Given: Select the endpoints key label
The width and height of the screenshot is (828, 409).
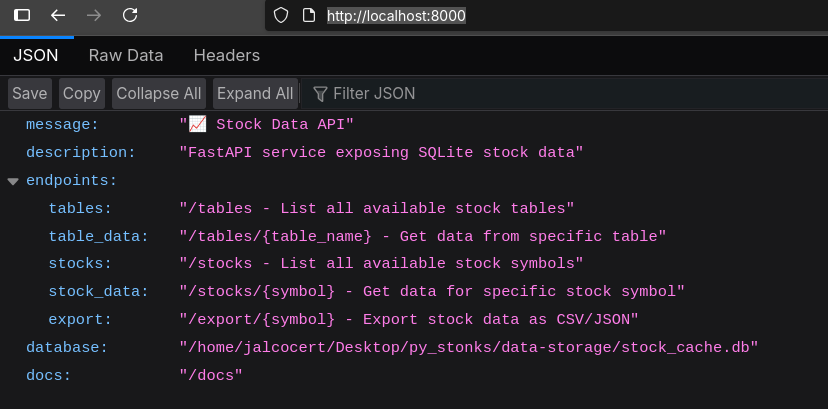Looking at the screenshot, I should [71, 181].
